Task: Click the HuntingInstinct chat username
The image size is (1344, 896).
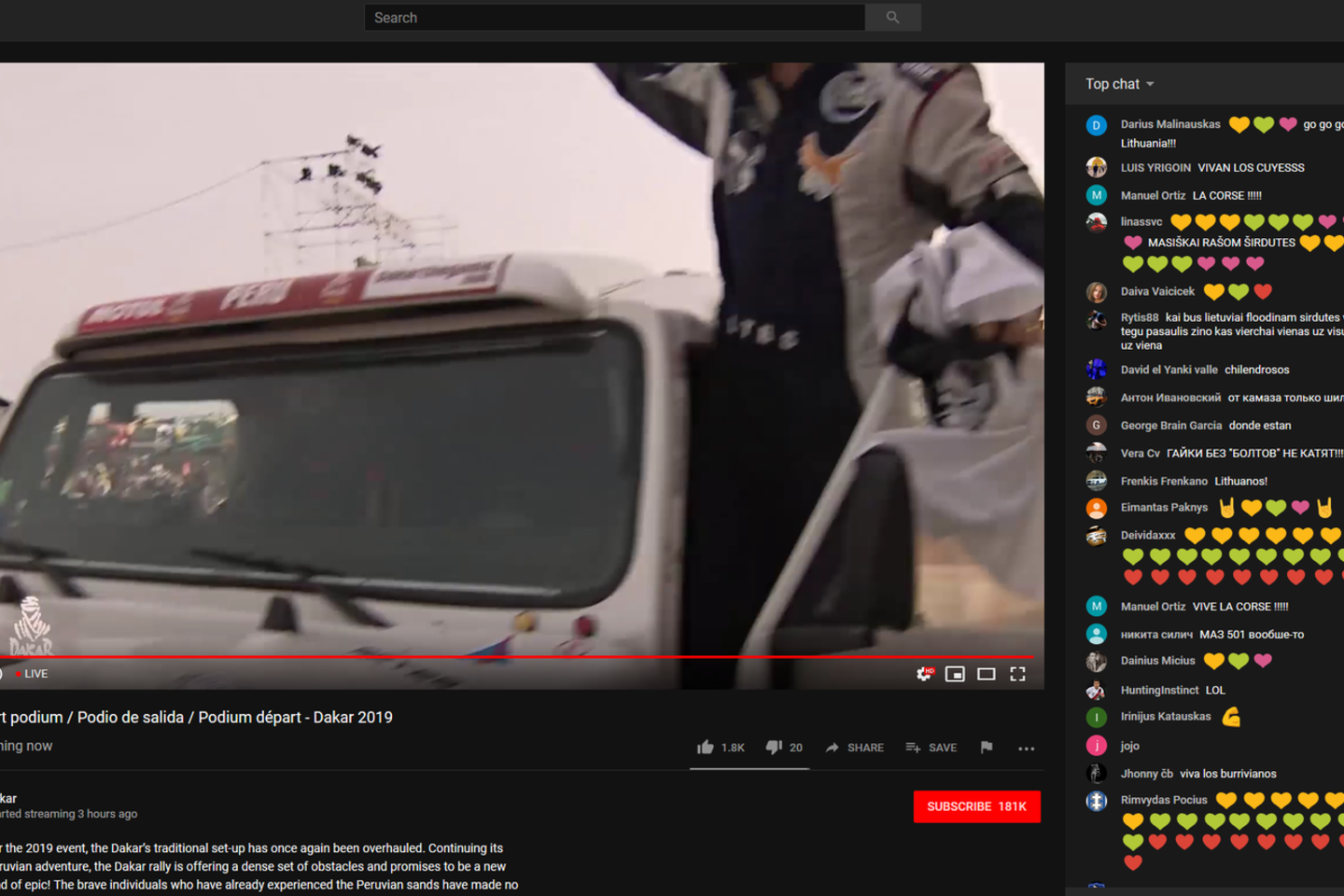Action: tap(1159, 691)
